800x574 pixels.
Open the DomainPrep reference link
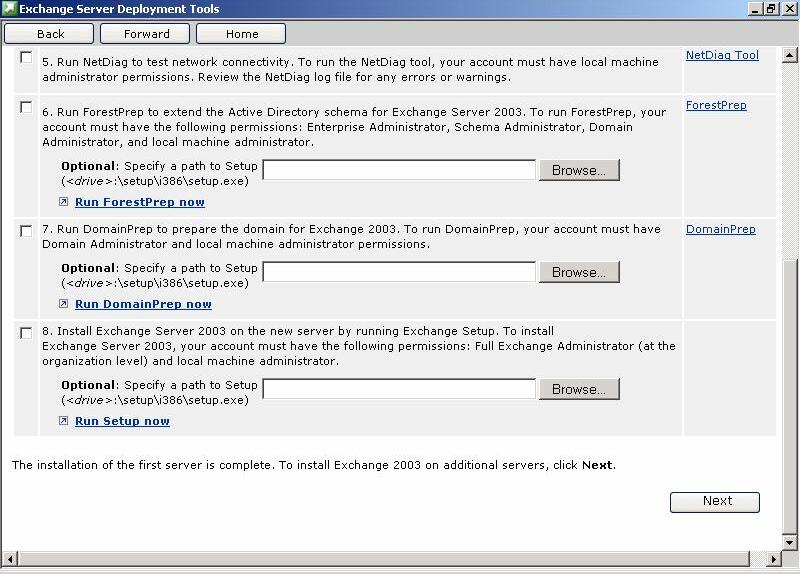[720, 229]
